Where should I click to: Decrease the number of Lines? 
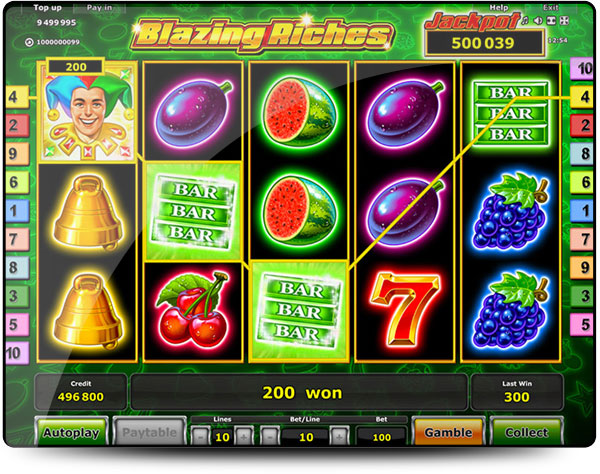tap(201, 437)
